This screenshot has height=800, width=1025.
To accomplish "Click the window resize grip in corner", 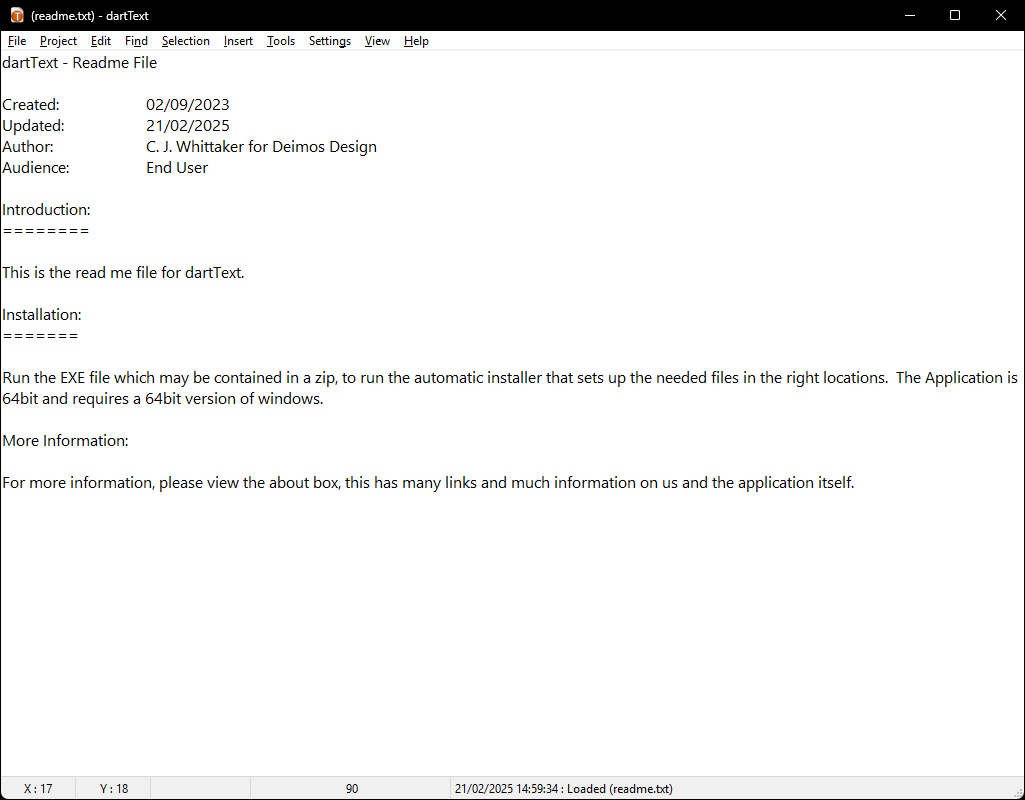I will point(1017,792).
